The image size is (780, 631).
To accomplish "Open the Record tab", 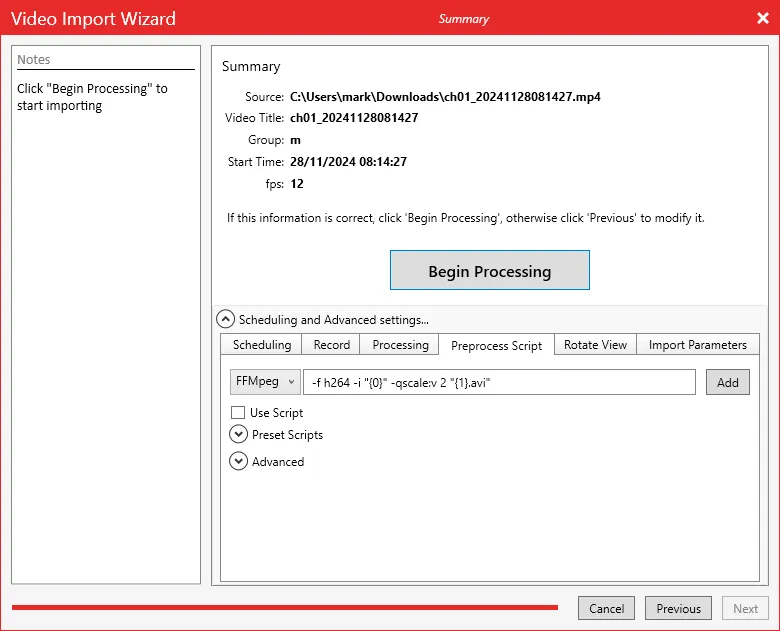I will coord(331,345).
